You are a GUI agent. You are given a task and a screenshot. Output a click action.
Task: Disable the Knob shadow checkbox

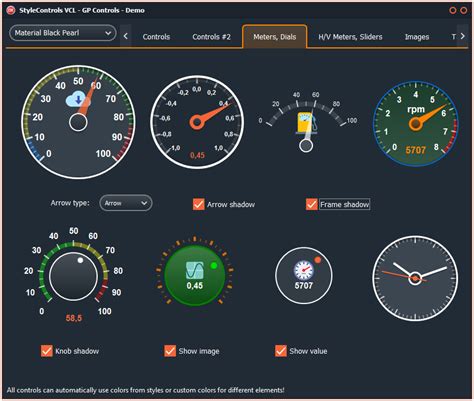(47, 351)
